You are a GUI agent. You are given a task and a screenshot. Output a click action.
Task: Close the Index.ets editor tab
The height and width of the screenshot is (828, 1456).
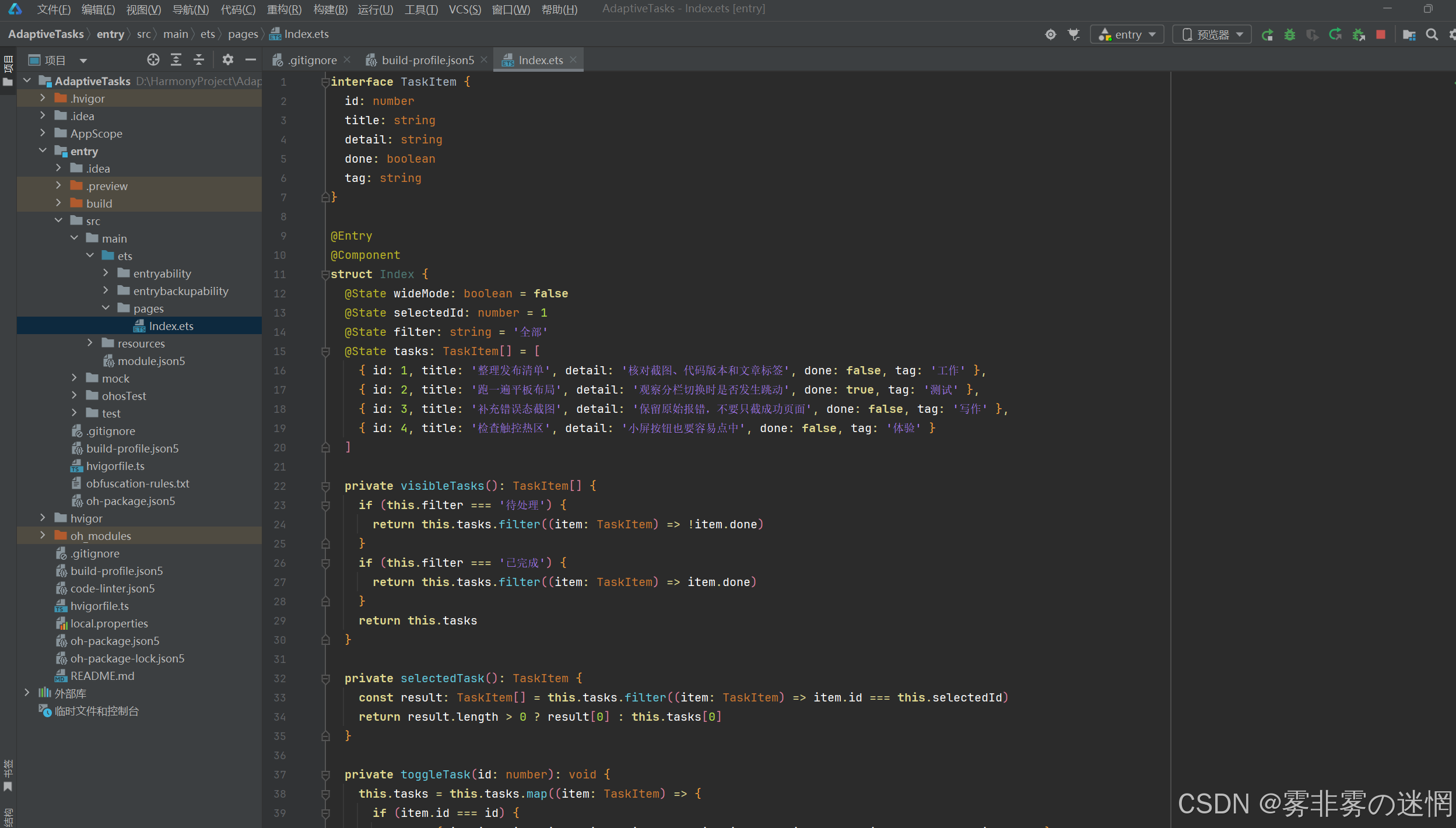(x=573, y=59)
